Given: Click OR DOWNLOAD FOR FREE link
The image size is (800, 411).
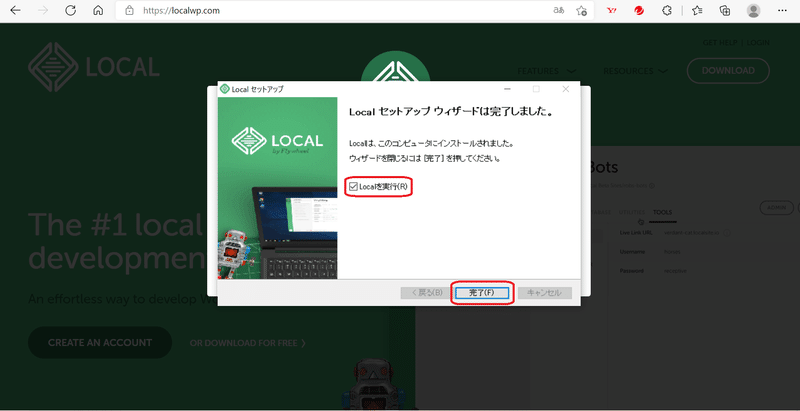Looking at the screenshot, I should tap(248, 343).
